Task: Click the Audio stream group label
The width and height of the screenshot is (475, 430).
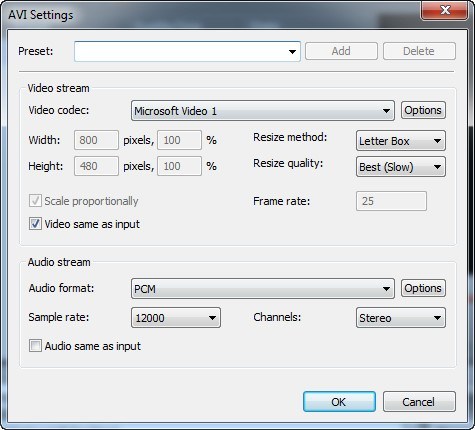Action: click(59, 262)
